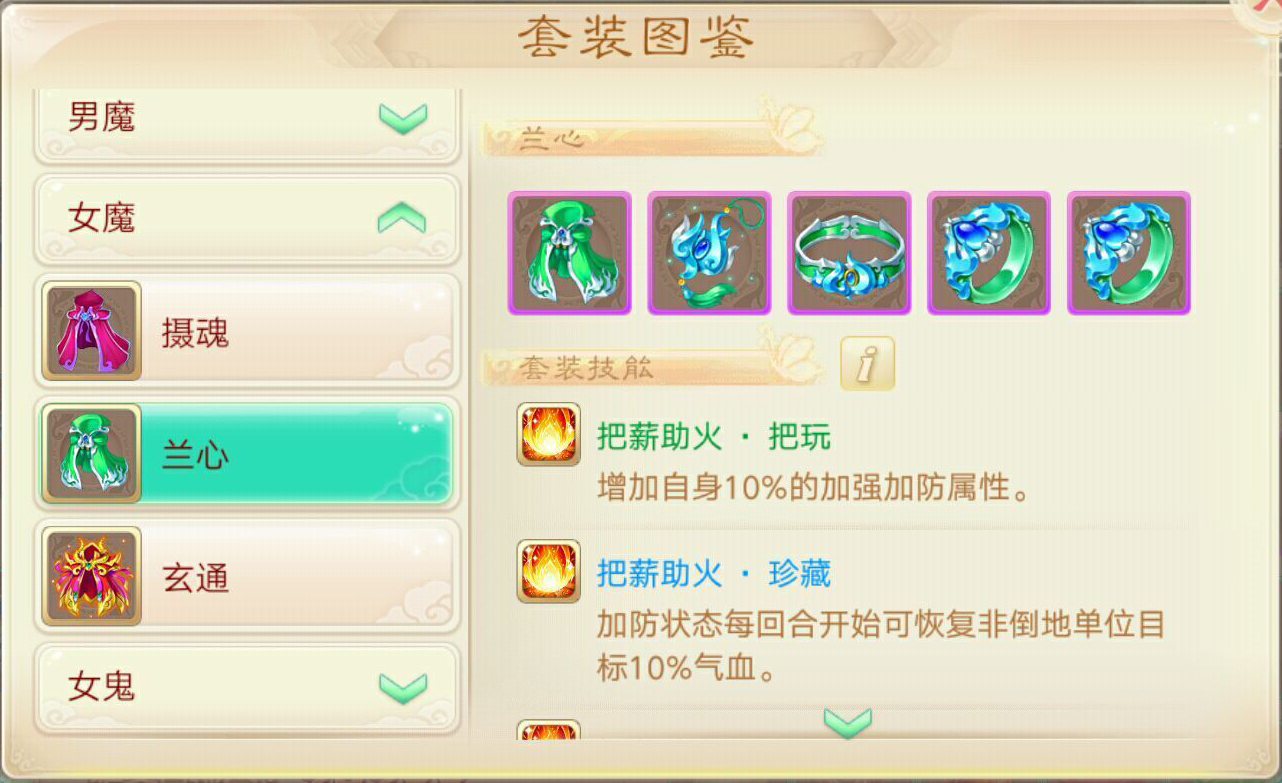The height and width of the screenshot is (783, 1282).
Task: Click the down arrow to show more skills
Action: click(x=847, y=722)
